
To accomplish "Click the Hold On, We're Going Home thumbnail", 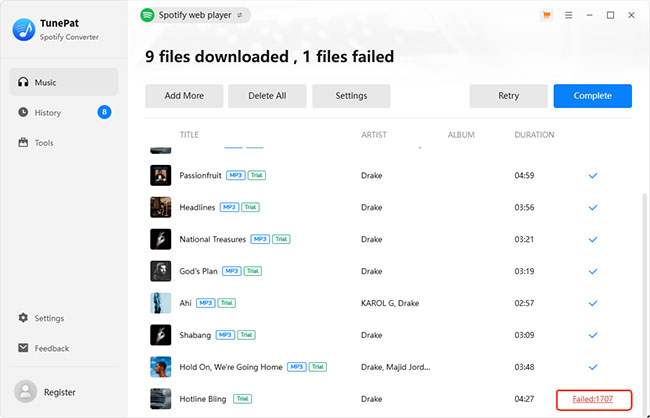I will pos(160,367).
